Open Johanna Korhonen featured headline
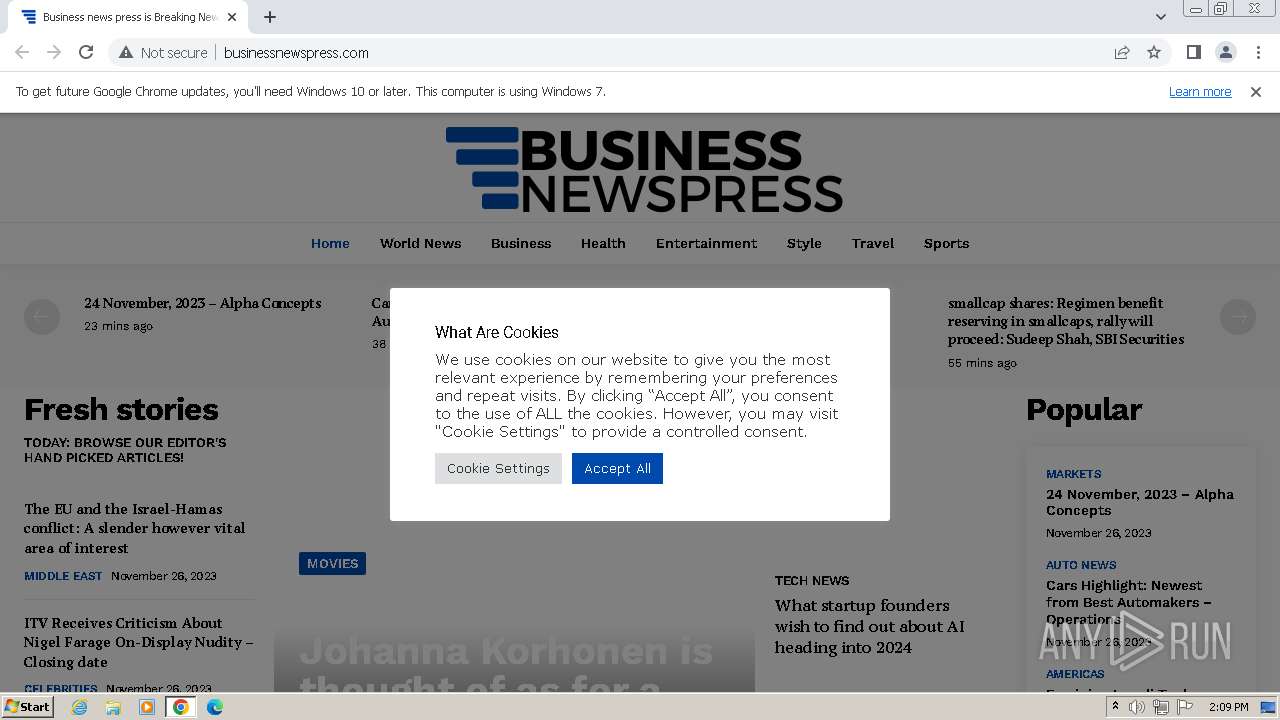1280x720 pixels. pos(506,665)
